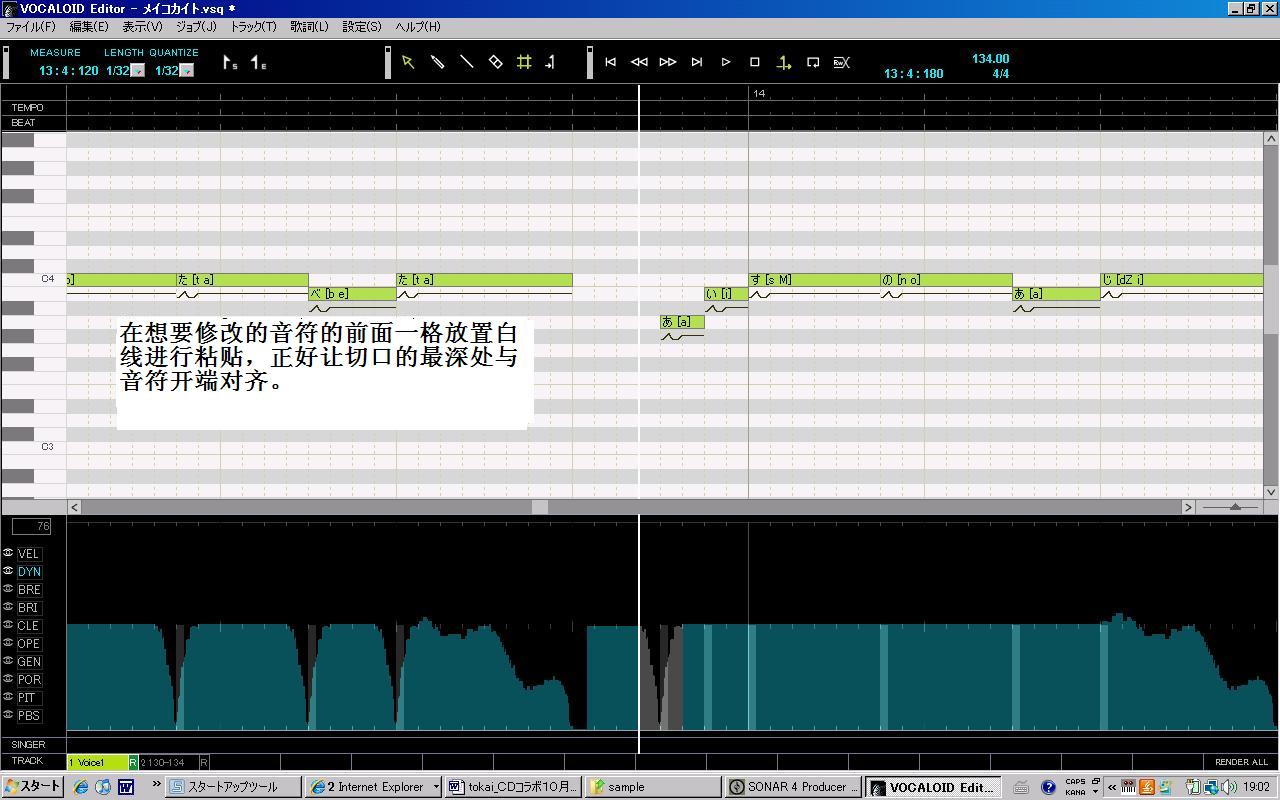Rewind playback position
This screenshot has height=800, width=1280.
click(x=639, y=62)
